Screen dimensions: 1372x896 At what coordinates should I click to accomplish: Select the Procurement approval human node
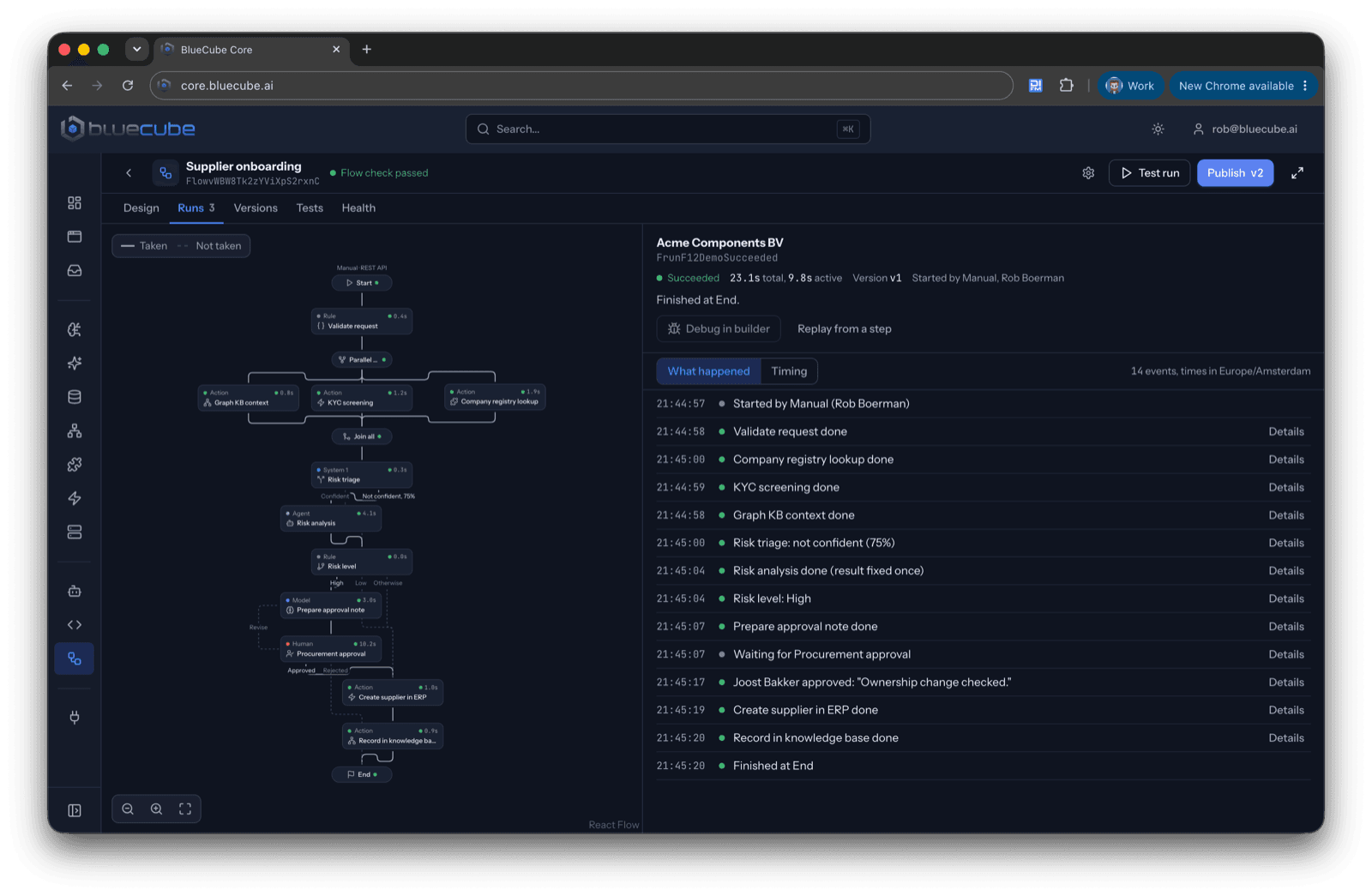(x=331, y=649)
